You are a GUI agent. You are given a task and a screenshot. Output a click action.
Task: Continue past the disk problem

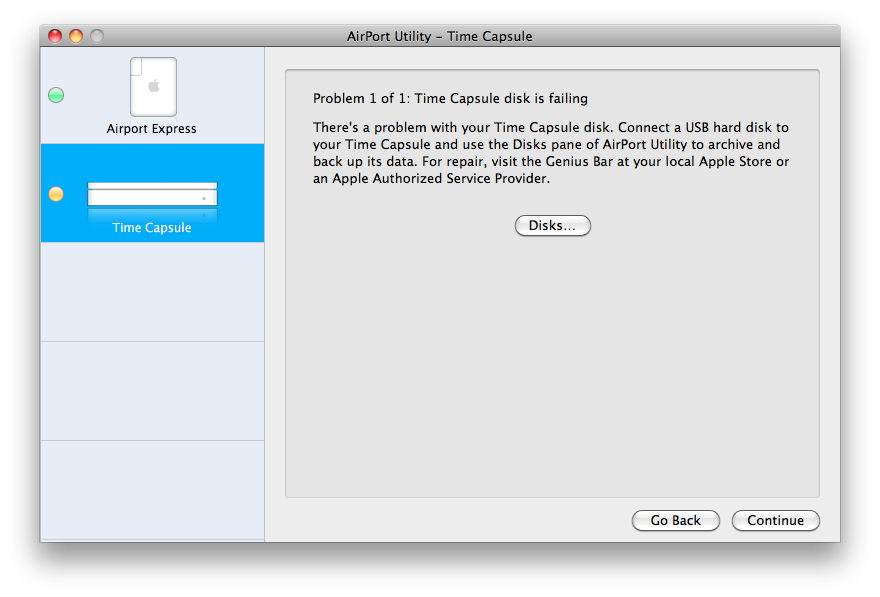(x=776, y=521)
